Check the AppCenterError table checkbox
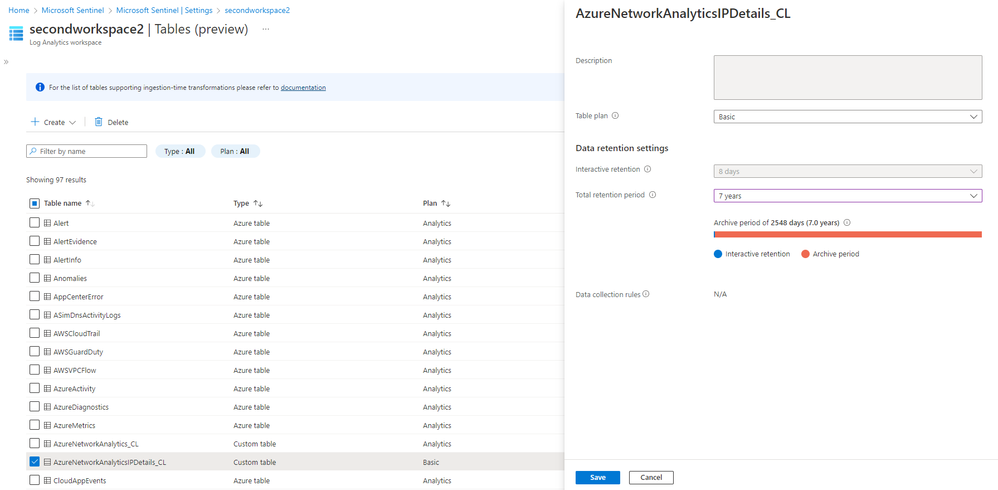The height and width of the screenshot is (490, 998). [34, 297]
